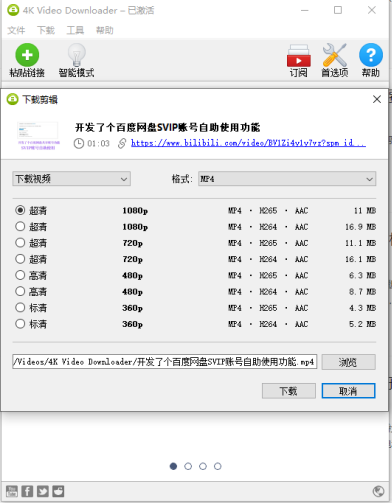Click the chain link icon beside URL
The height and width of the screenshot is (503, 392).
click(122, 143)
